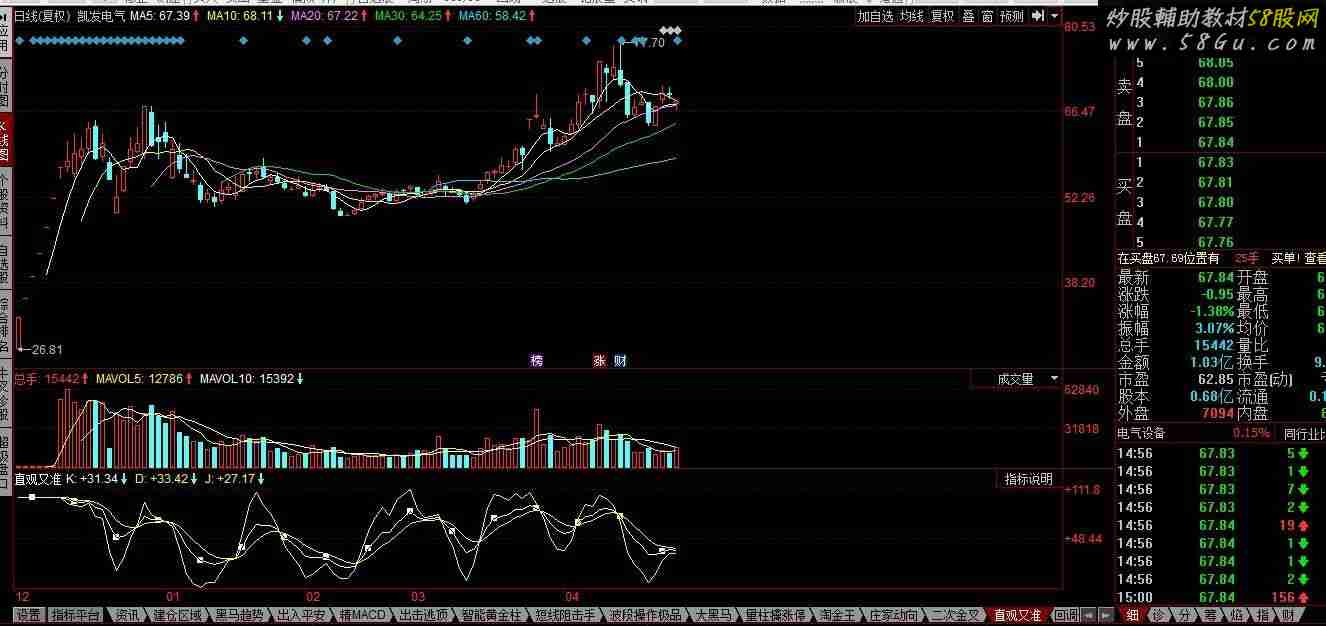This screenshot has height=626, width=1326.
Task: Open 指标说明 indicator description
Action: (1029, 479)
